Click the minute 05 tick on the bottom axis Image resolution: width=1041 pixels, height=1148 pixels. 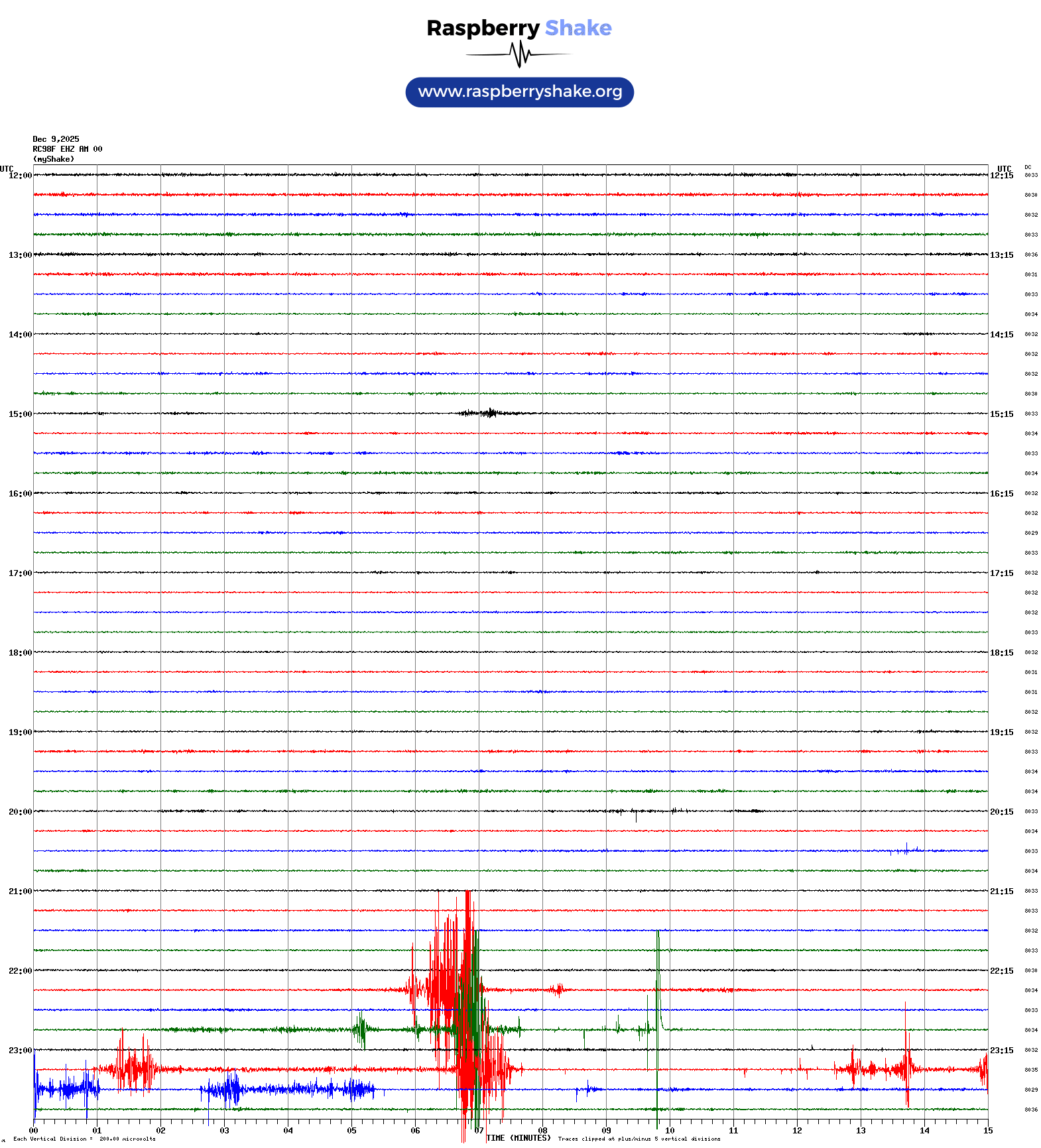[x=351, y=1131]
